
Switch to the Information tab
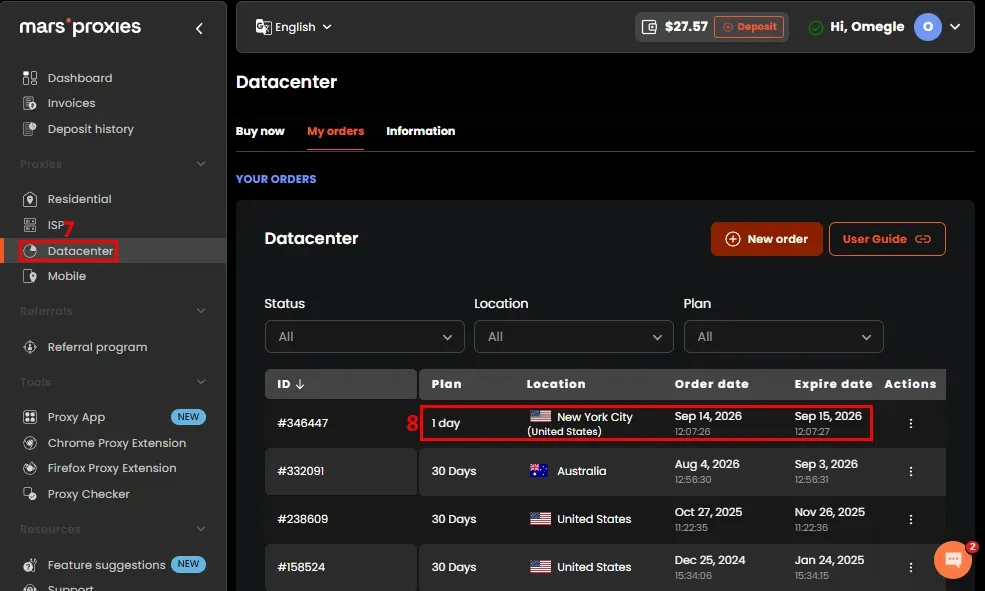click(x=421, y=131)
